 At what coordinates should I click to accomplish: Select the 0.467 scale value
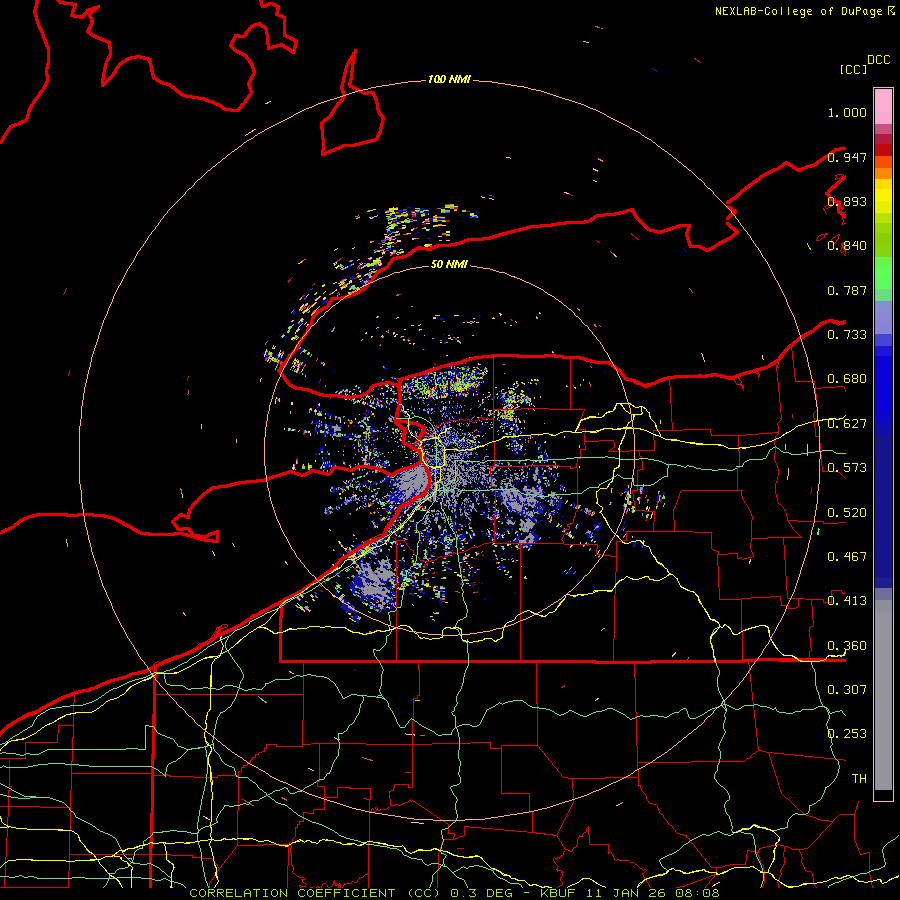coord(847,557)
